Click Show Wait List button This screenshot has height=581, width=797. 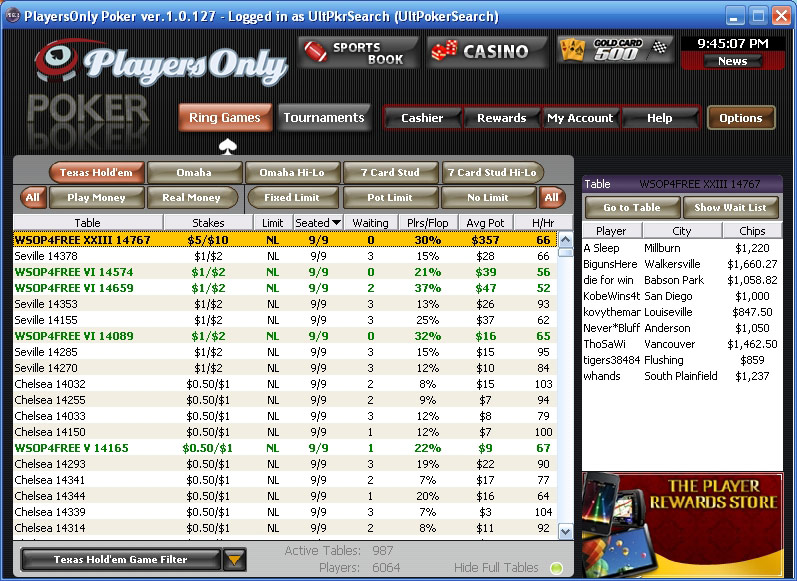point(730,207)
